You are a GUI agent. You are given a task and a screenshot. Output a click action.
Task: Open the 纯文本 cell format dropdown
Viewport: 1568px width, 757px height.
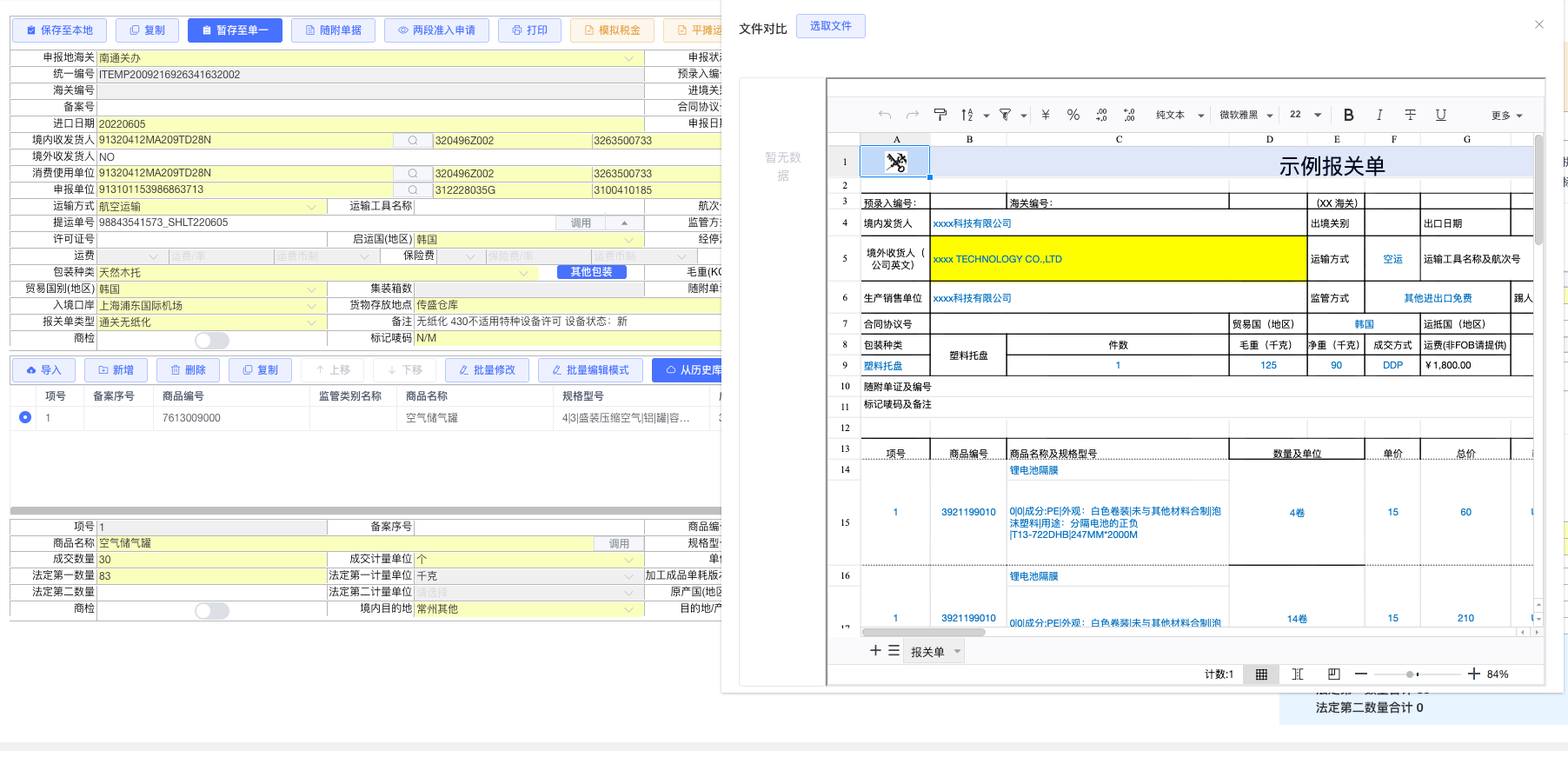coord(1179,115)
